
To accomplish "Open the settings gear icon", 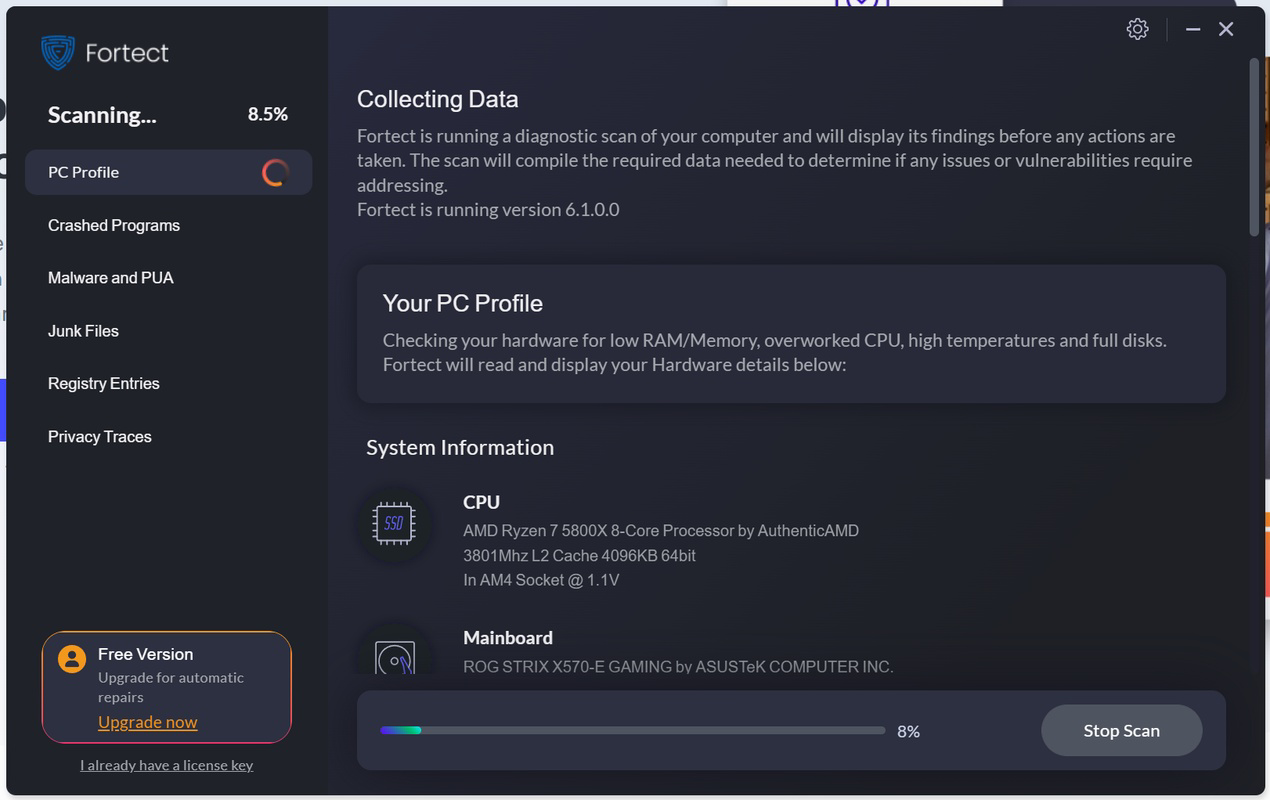I will pyautogui.click(x=1137, y=29).
